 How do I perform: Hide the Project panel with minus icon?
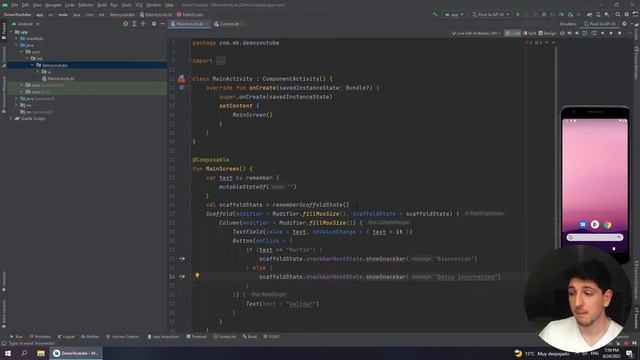tap(162, 24)
